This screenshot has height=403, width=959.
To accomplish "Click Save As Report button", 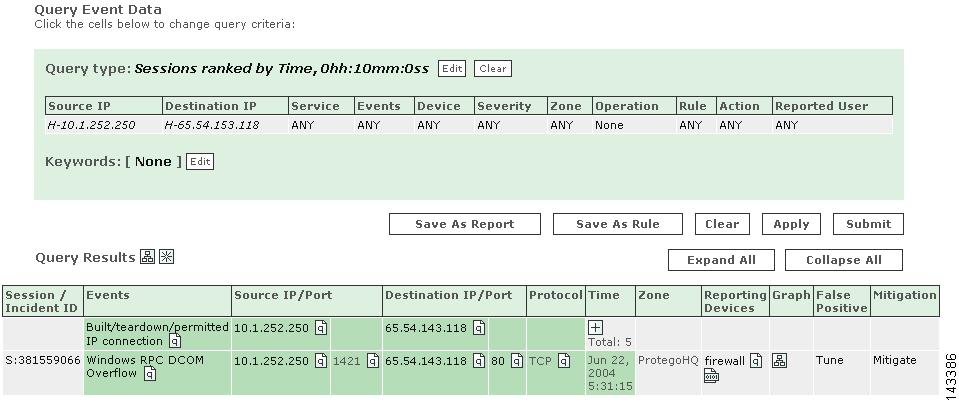I will click(465, 224).
